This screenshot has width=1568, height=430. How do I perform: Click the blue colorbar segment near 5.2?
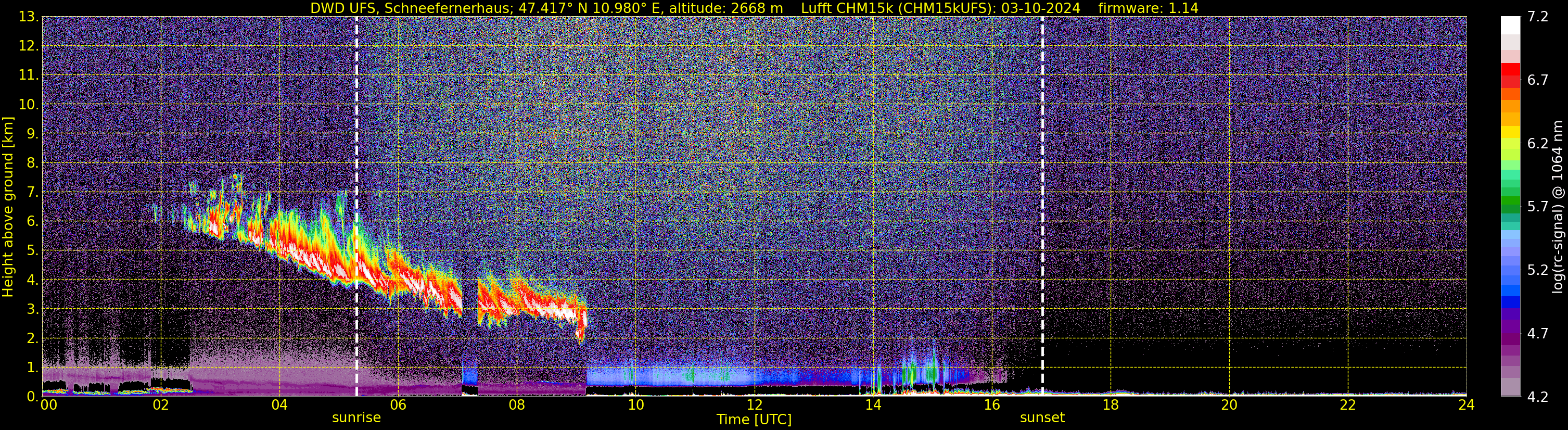pyautogui.click(x=1510, y=271)
